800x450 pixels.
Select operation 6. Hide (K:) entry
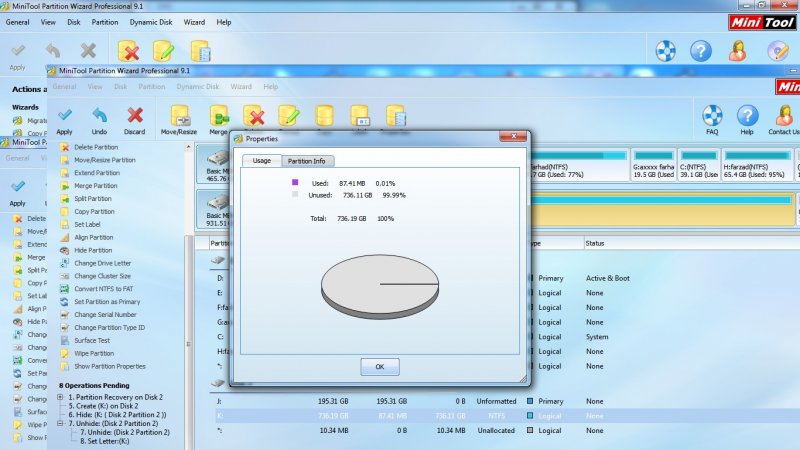[117, 415]
